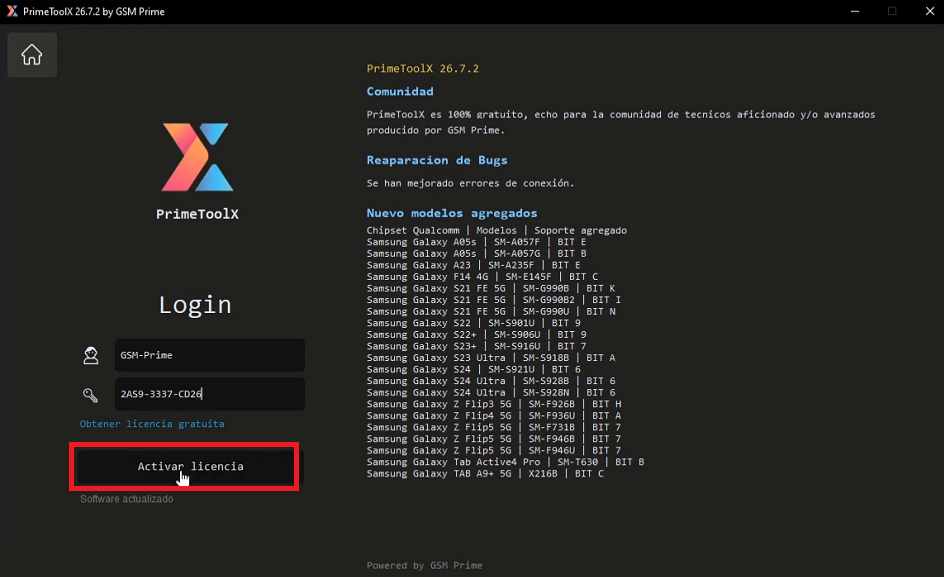The image size is (944, 577).
Task: Select the S24 Ultra SM-S928B row
Action: (x=491, y=381)
